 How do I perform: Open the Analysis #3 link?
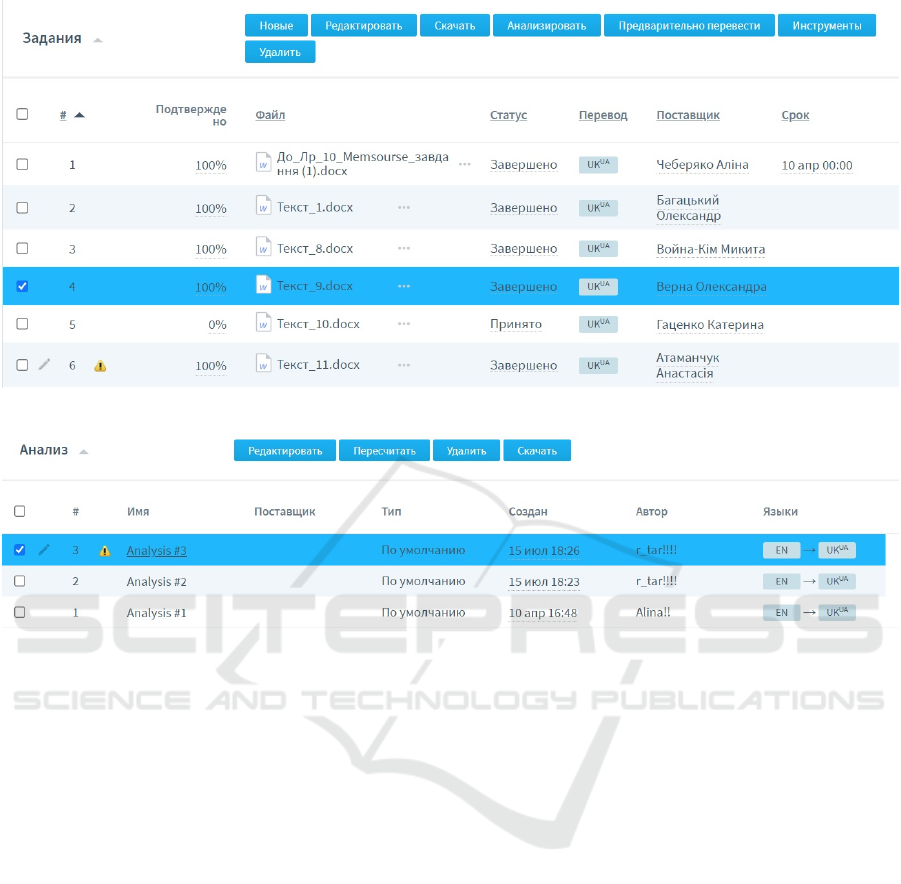point(156,551)
